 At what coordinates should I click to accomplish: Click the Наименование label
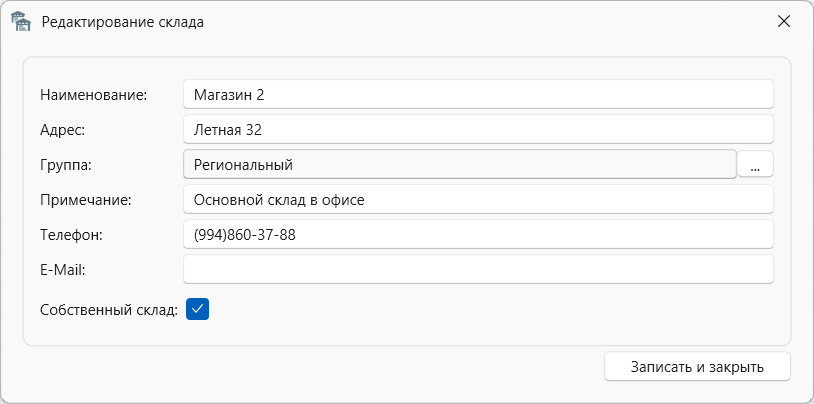[94, 95]
